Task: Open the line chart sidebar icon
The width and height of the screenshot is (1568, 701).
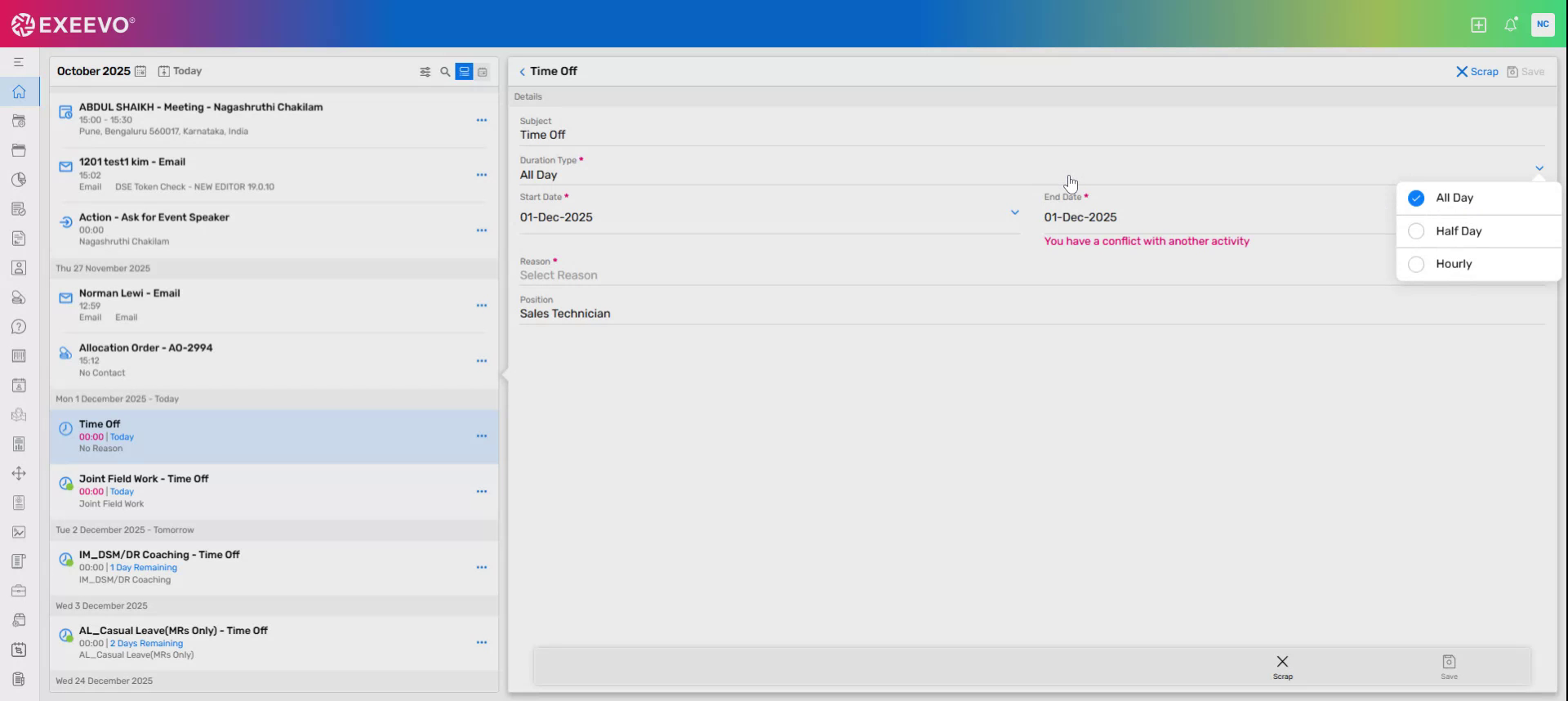Action: (x=19, y=532)
